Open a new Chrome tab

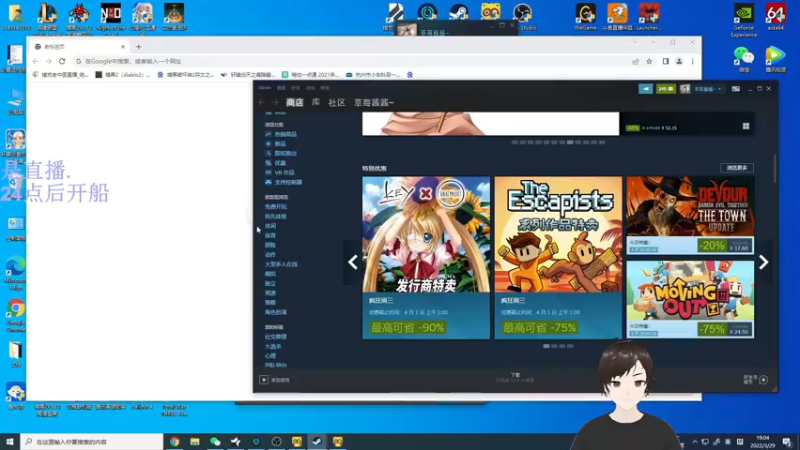[x=138, y=47]
